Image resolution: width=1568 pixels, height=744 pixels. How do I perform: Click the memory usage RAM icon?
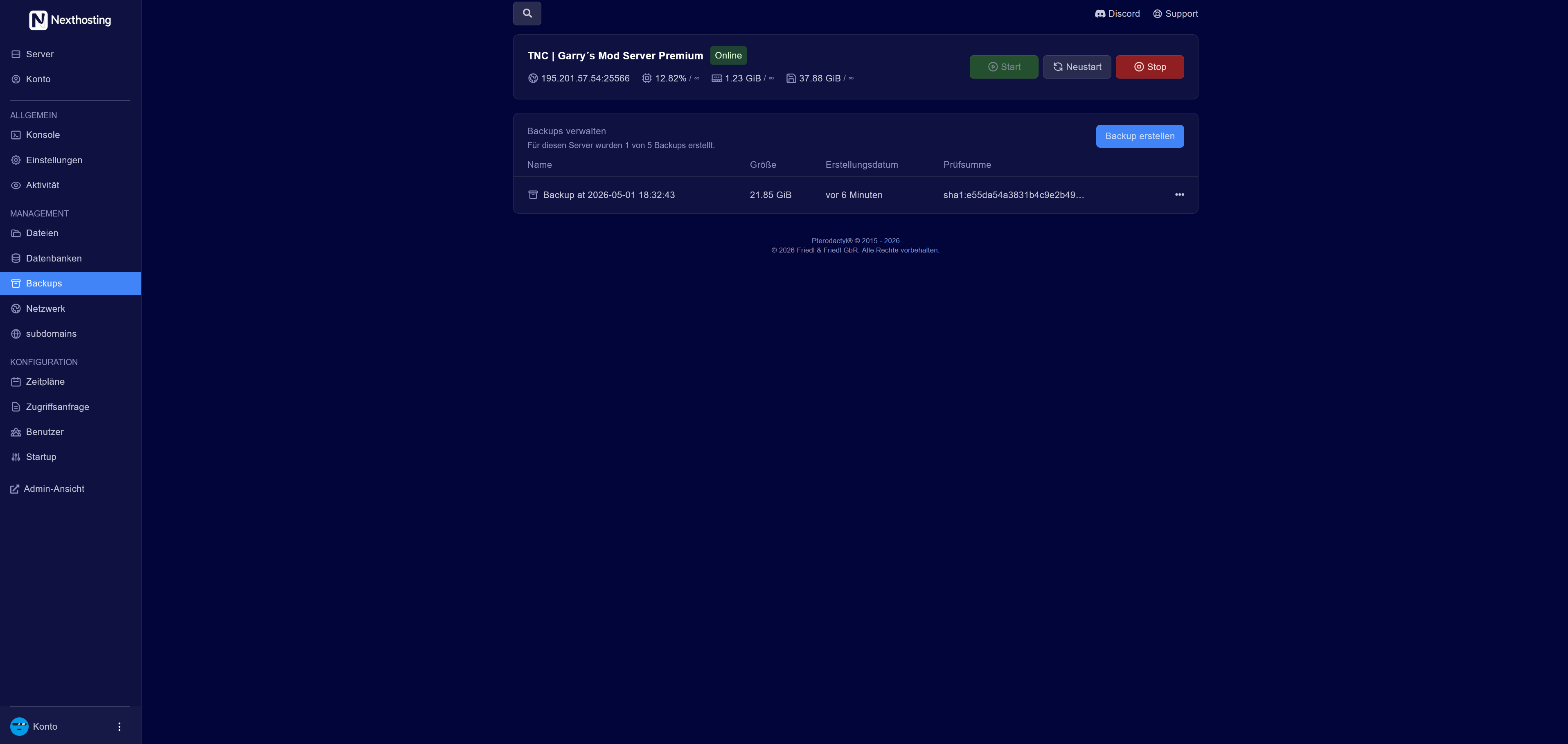[x=716, y=78]
